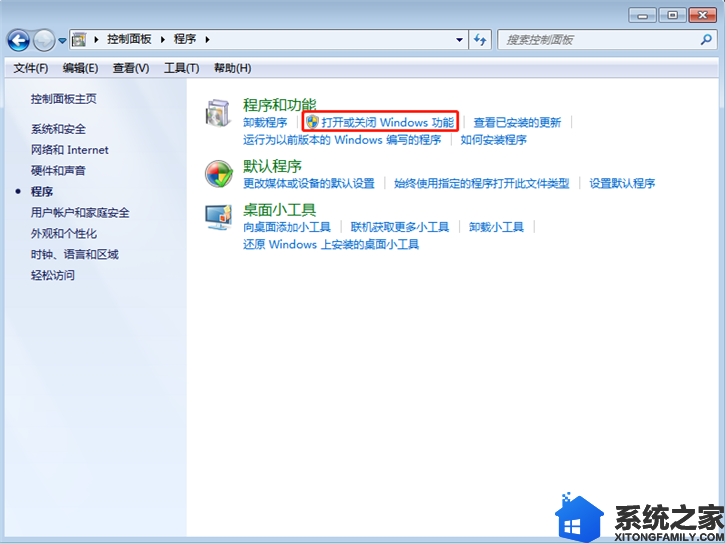Open 打开或关闭 Windows 功能 link
The width and height of the screenshot is (725, 543).
click(x=387, y=123)
